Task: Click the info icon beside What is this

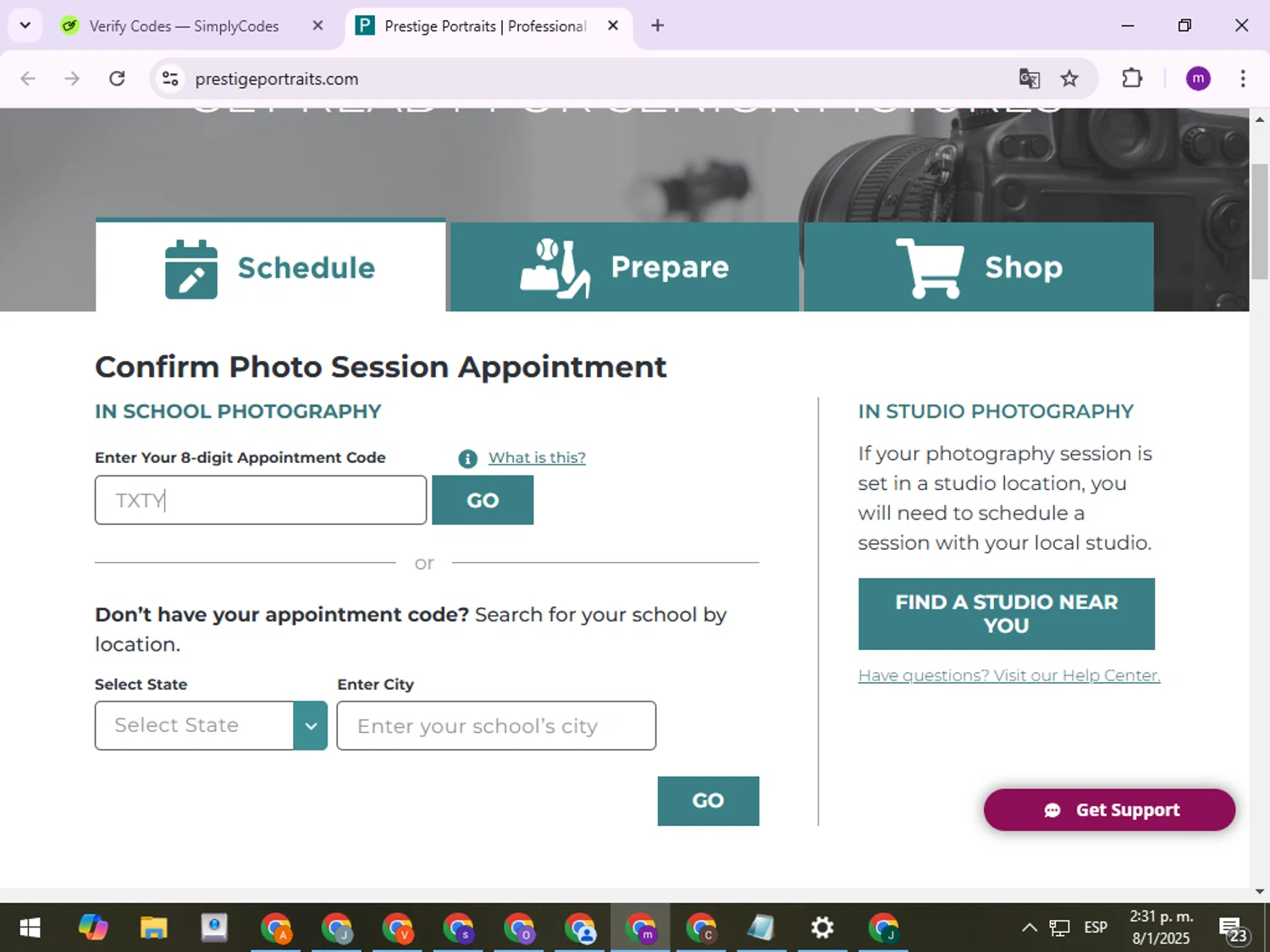Action: [x=467, y=459]
